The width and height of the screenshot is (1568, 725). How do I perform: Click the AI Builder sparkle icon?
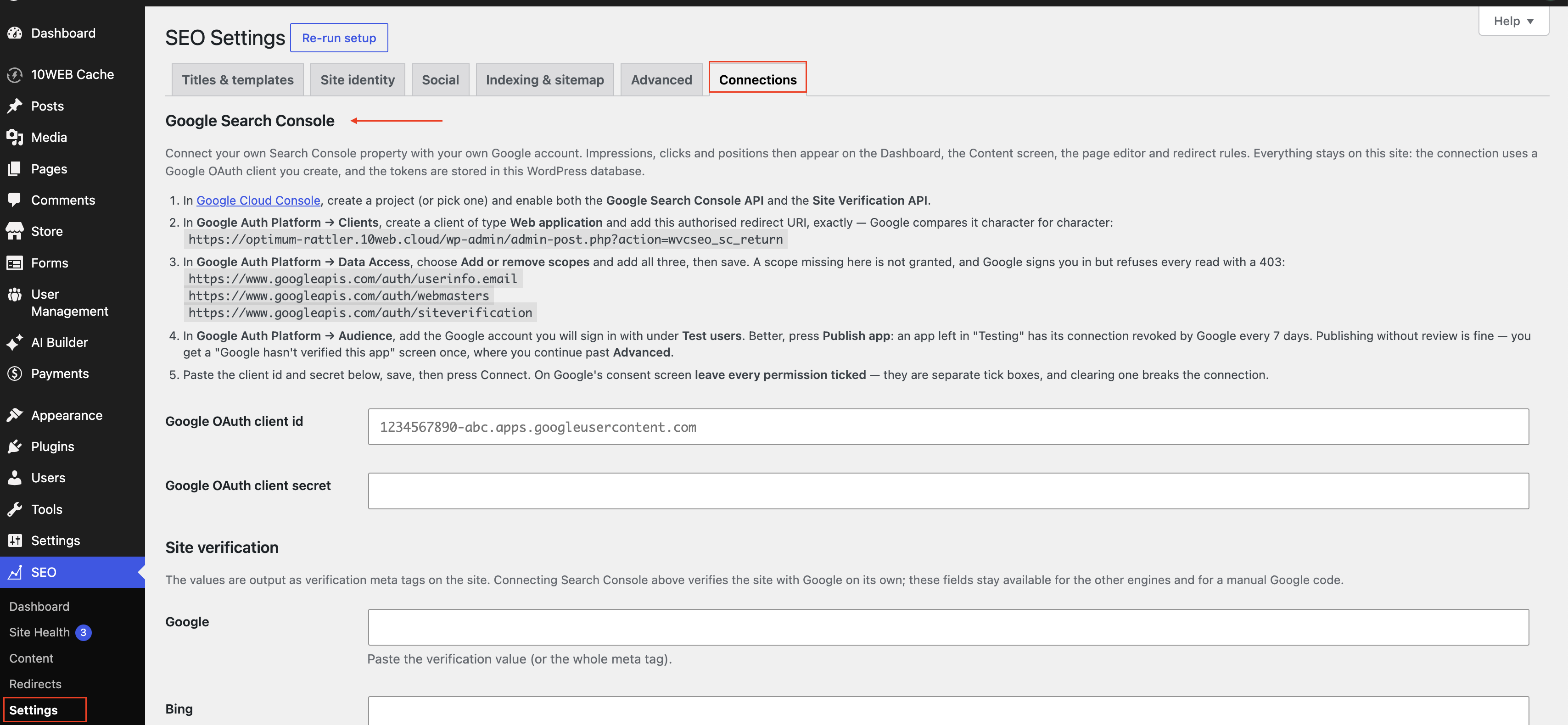point(15,342)
